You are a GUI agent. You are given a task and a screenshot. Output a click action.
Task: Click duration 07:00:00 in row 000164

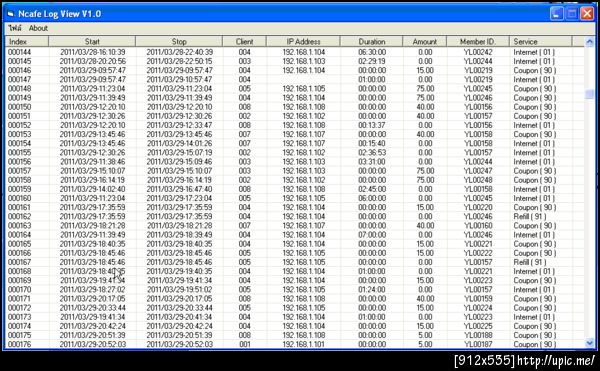click(372, 235)
